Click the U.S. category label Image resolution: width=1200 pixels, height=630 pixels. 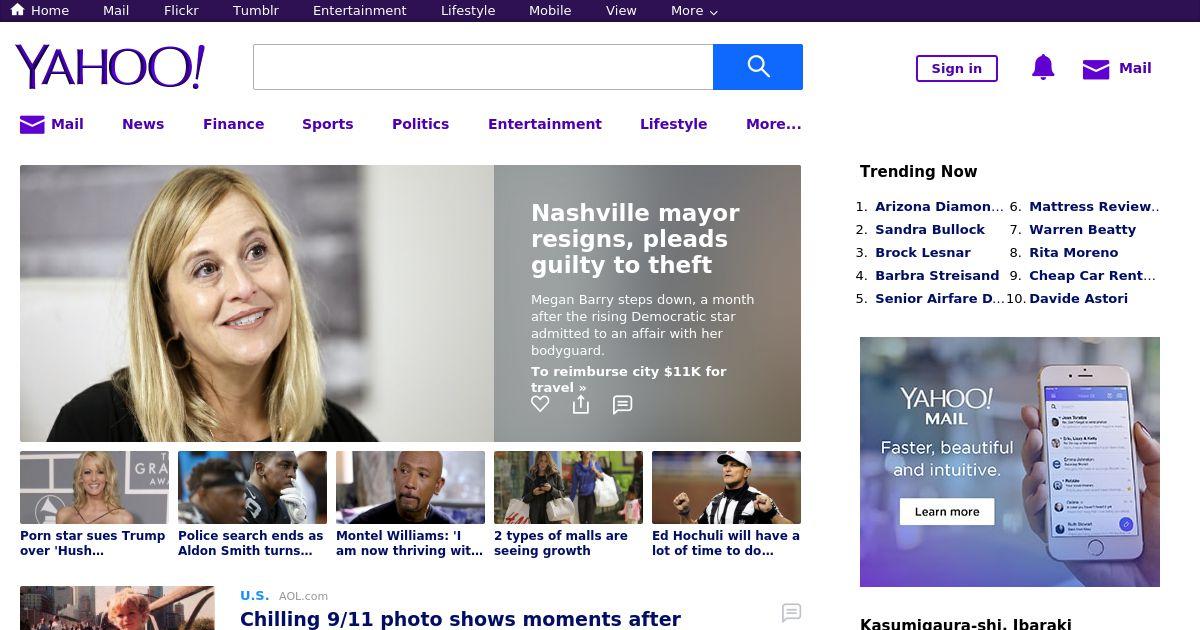tap(254, 596)
